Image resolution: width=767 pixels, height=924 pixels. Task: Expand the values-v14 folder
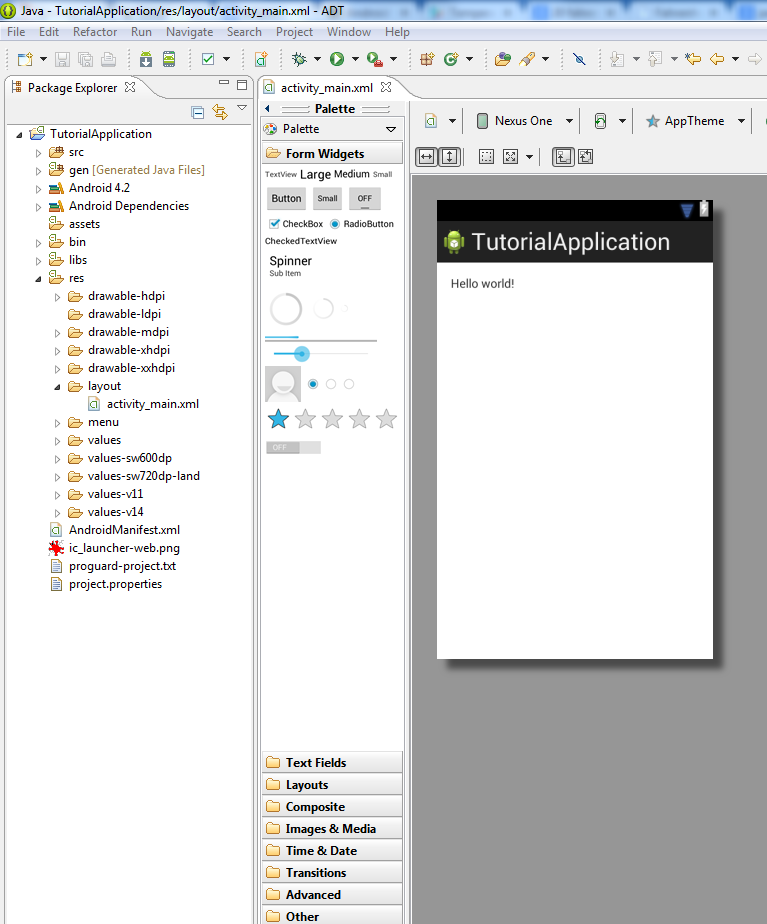click(x=57, y=513)
